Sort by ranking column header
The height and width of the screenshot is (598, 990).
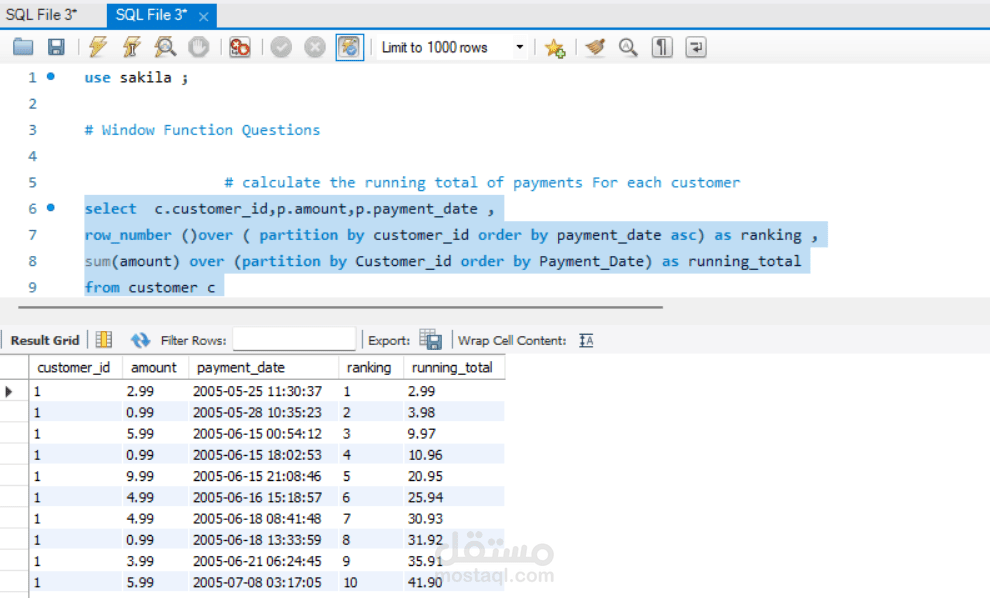point(369,368)
